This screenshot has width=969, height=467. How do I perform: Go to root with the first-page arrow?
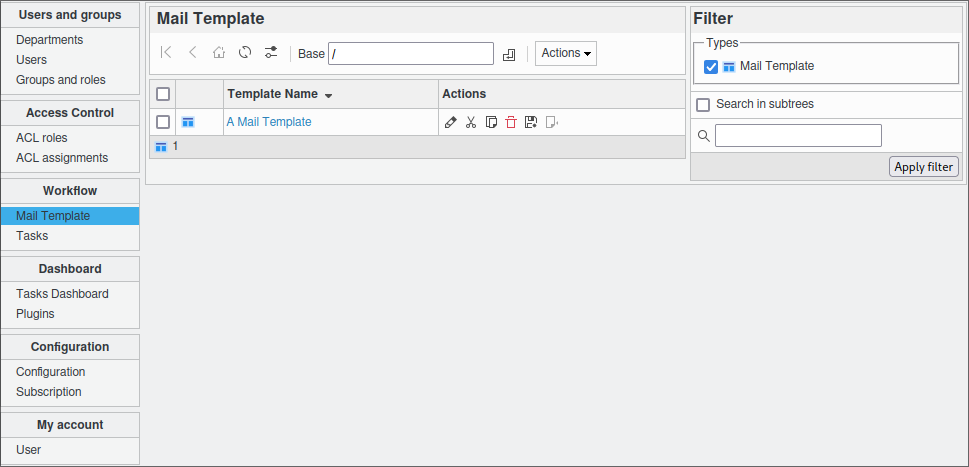[x=166, y=53]
